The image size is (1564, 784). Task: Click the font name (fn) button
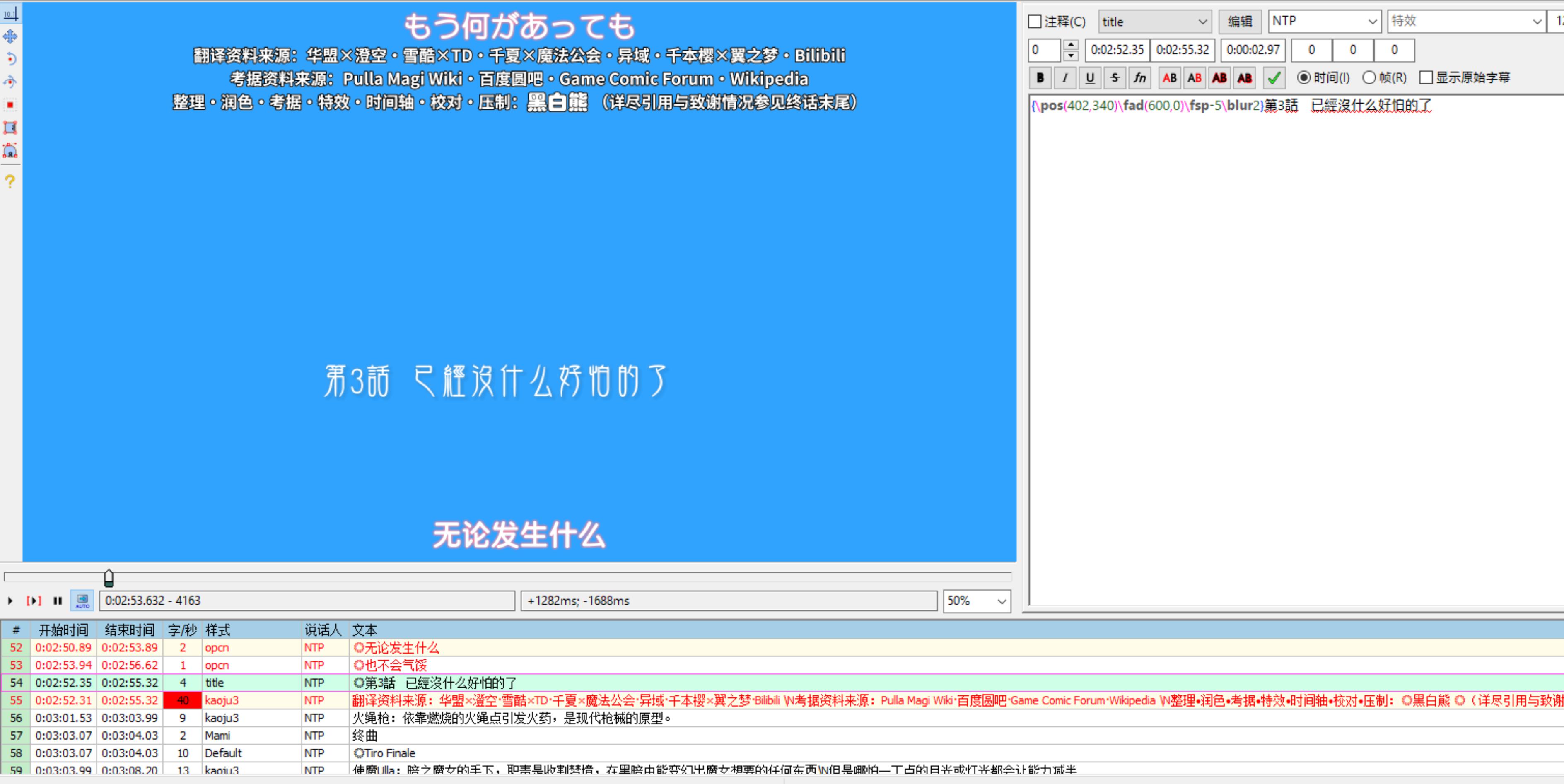[x=1139, y=78]
